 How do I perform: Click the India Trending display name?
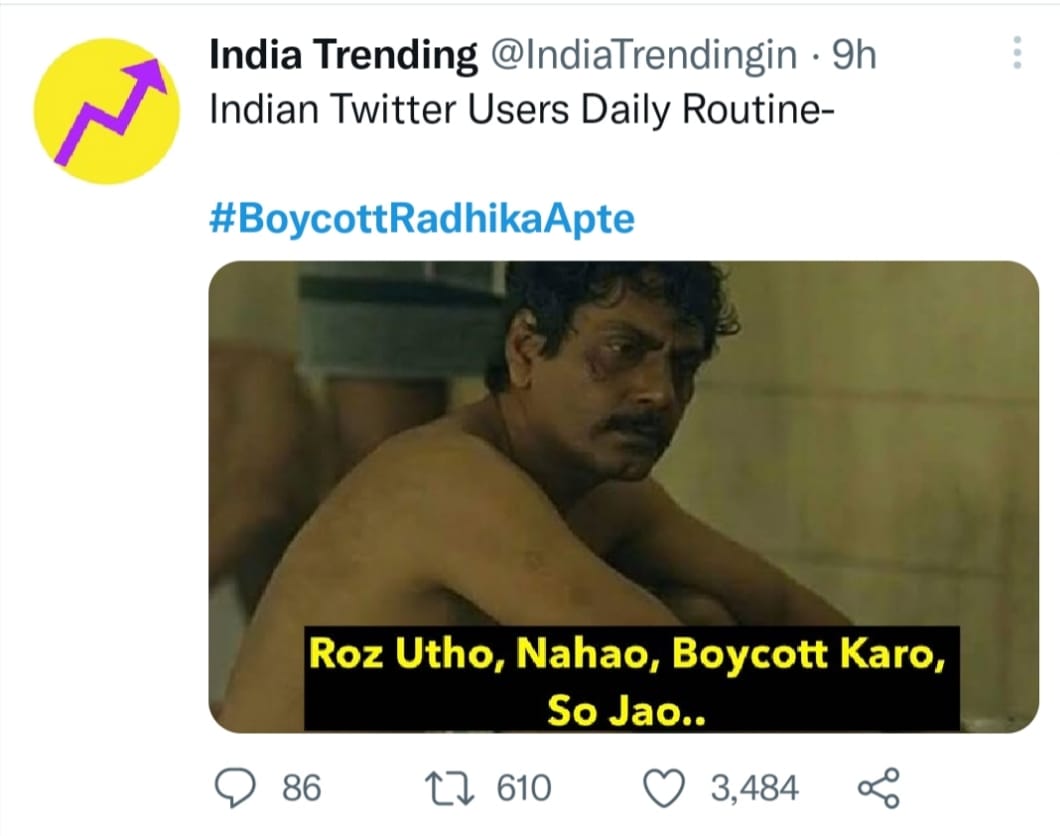pyautogui.click(x=343, y=57)
